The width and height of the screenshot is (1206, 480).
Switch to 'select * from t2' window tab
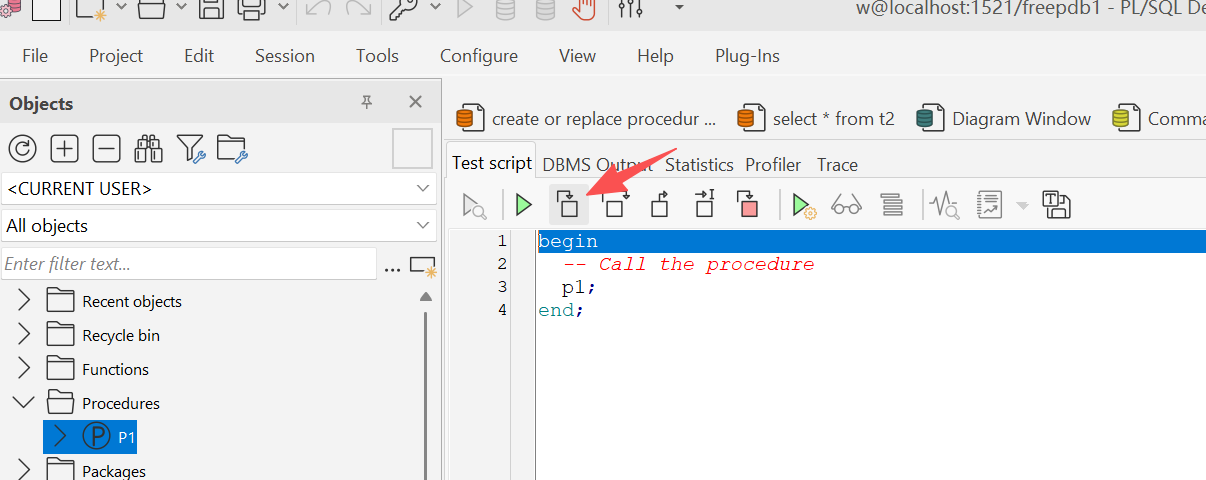click(816, 119)
